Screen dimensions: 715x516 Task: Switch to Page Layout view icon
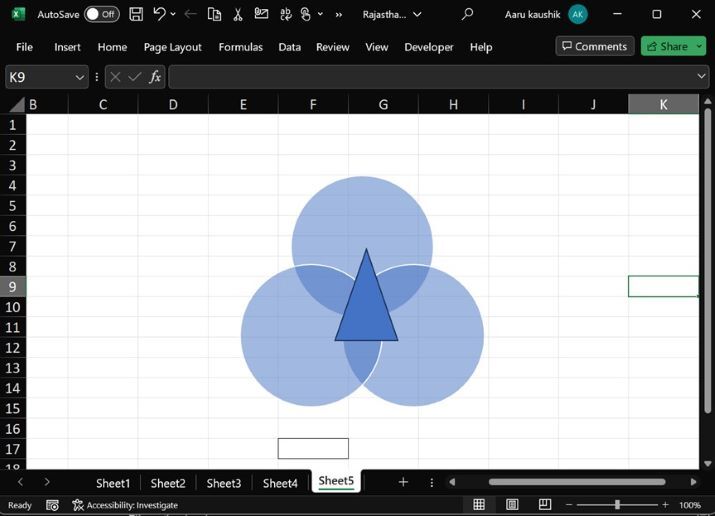coord(512,504)
